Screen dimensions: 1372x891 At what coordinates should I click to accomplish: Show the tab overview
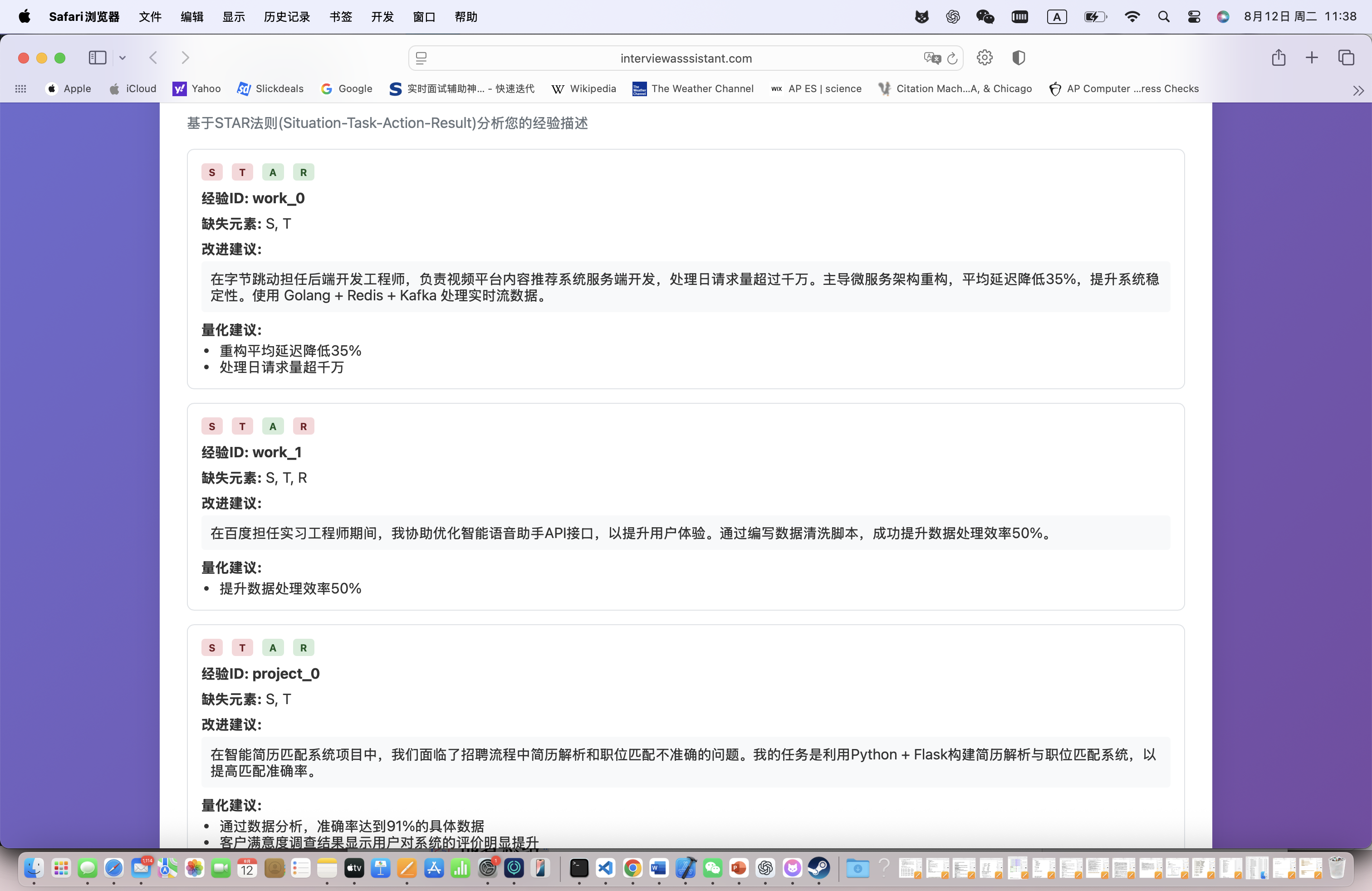1346,58
